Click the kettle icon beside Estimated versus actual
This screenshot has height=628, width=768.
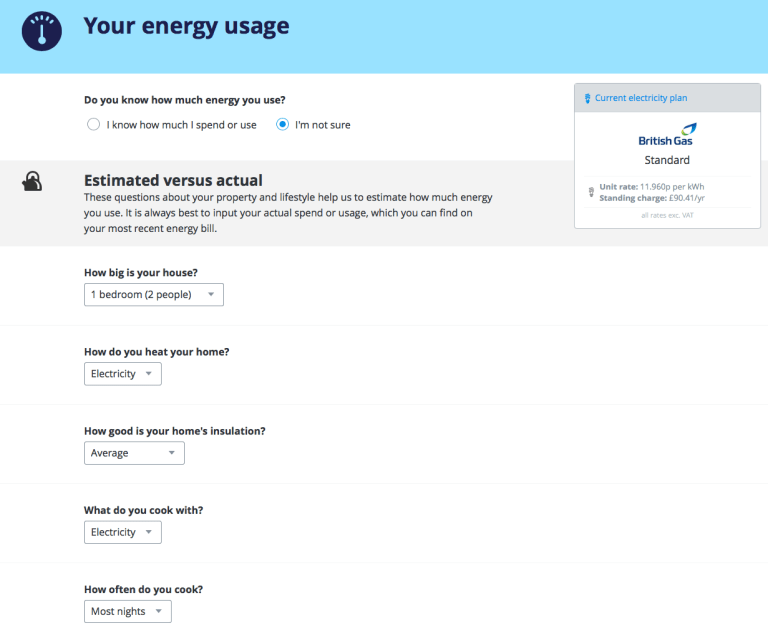[x=33, y=181]
